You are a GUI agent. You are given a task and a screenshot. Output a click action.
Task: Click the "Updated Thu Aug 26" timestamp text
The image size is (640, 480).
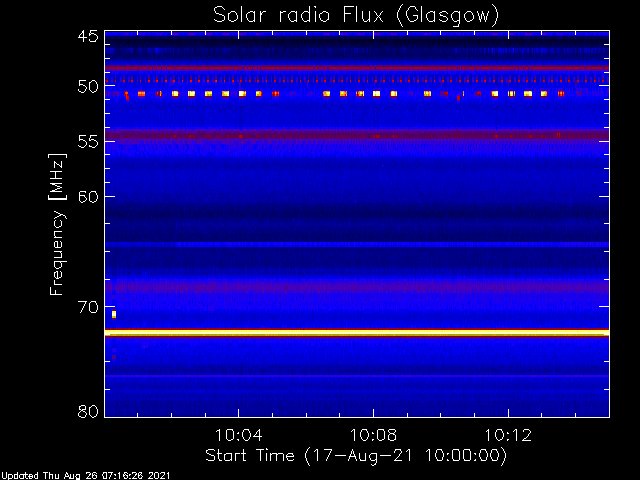(x=85, y=476)
